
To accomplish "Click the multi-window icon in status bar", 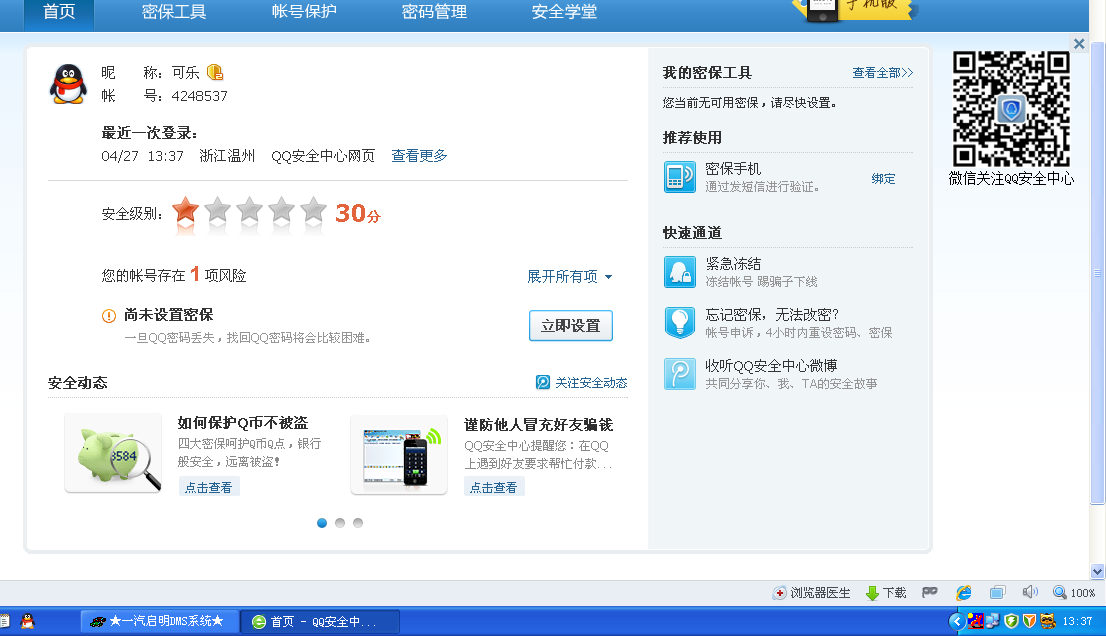I will [997, 593].
